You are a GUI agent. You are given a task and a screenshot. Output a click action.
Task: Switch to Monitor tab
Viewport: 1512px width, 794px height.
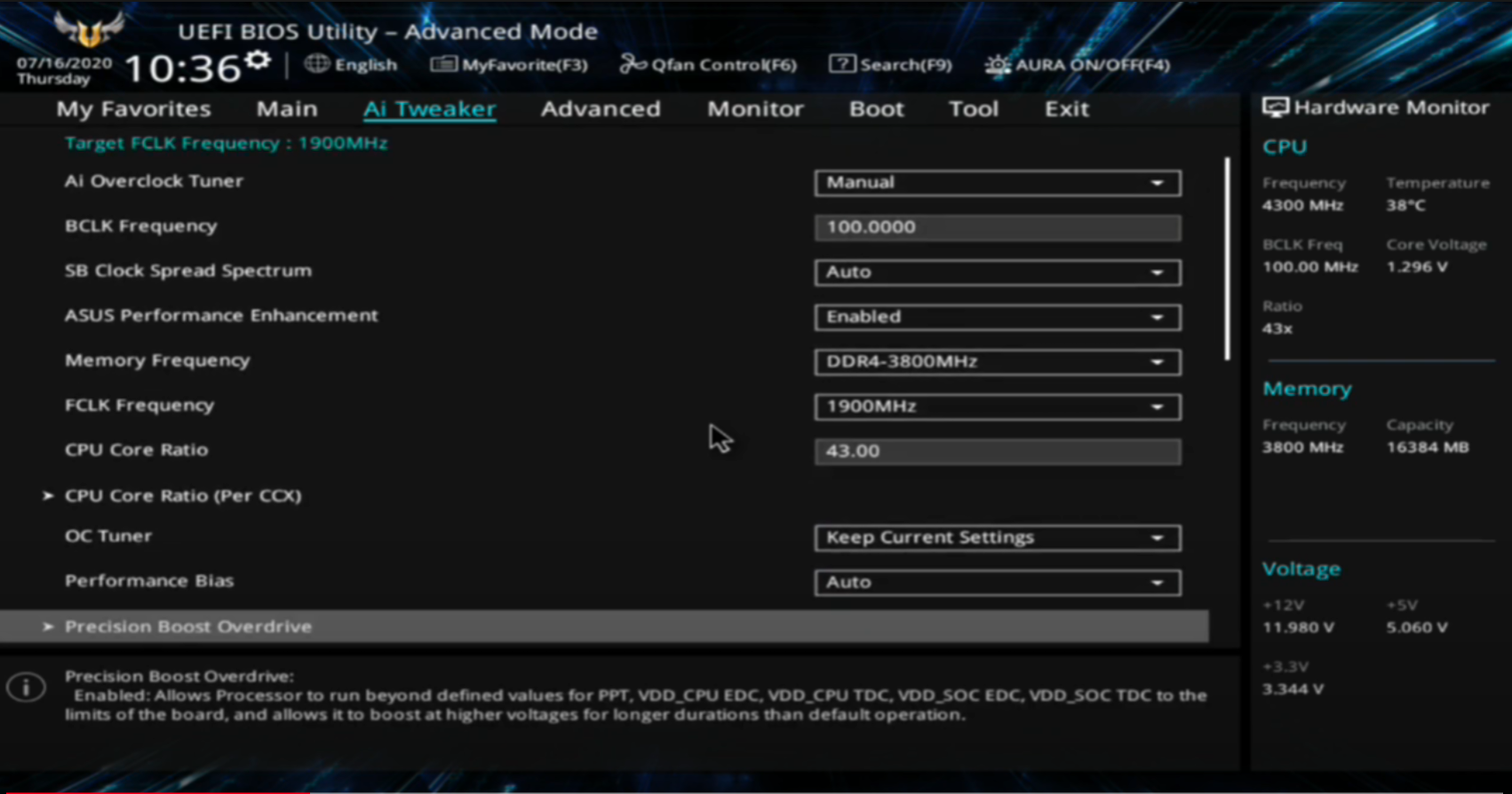click(x=755, y=109)
